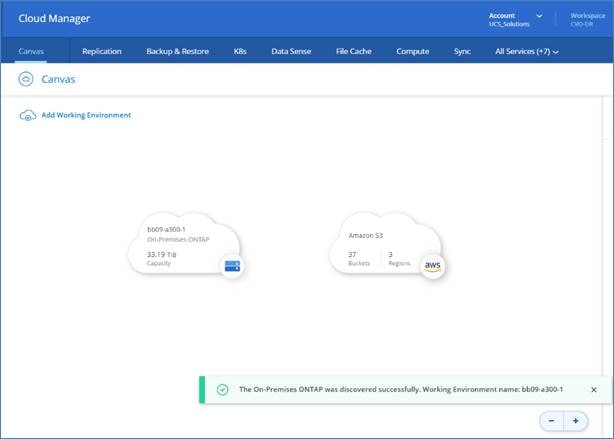
Task: Click the discovered successfully notification text
Action: pos(401,389)
